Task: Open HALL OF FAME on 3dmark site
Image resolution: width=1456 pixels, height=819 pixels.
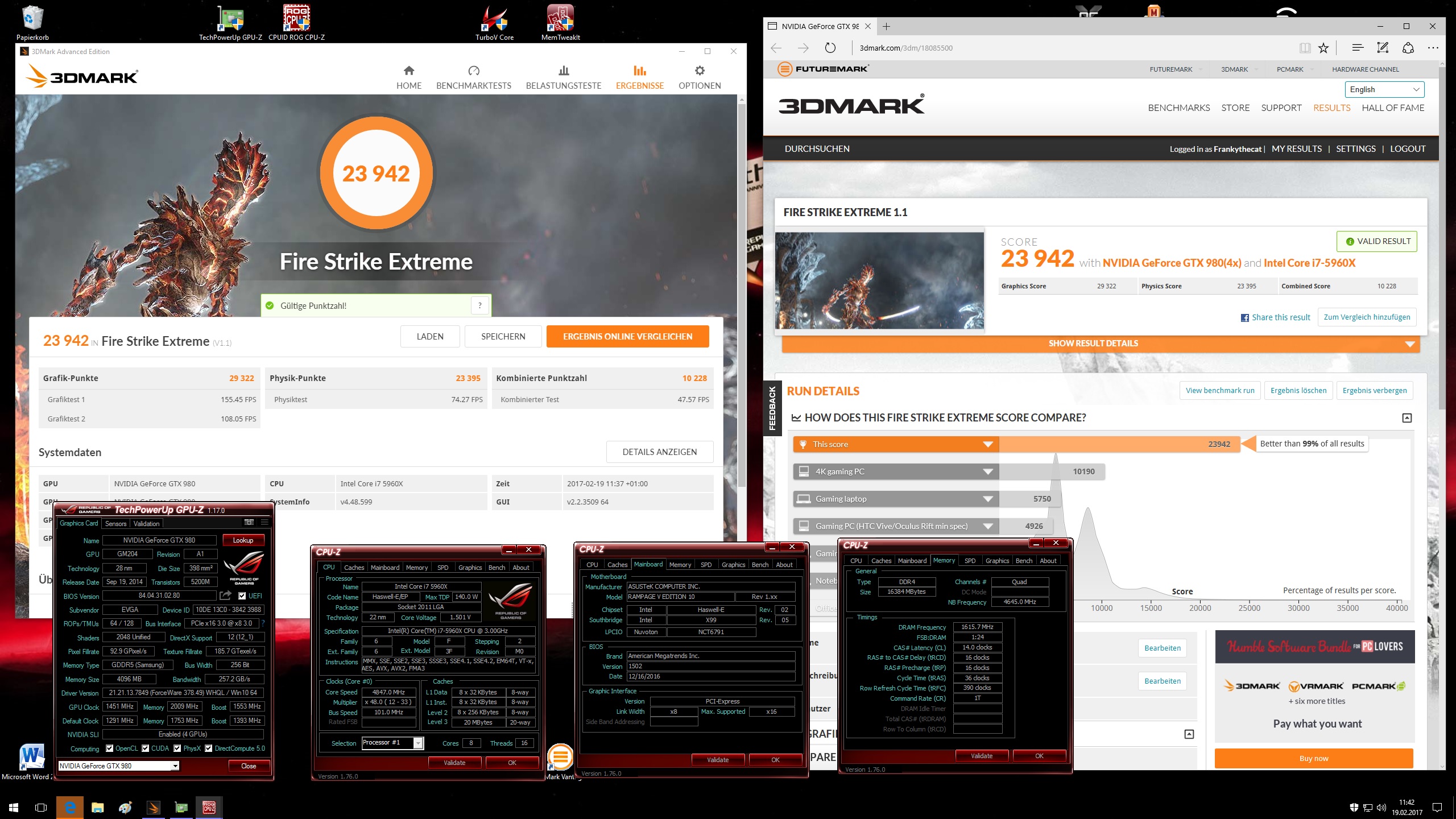Action: coord(1393,108)
